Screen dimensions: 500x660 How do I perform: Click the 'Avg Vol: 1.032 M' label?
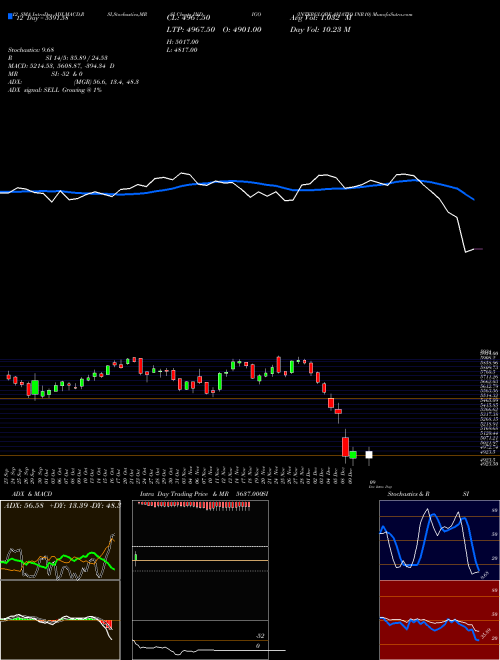321,18
